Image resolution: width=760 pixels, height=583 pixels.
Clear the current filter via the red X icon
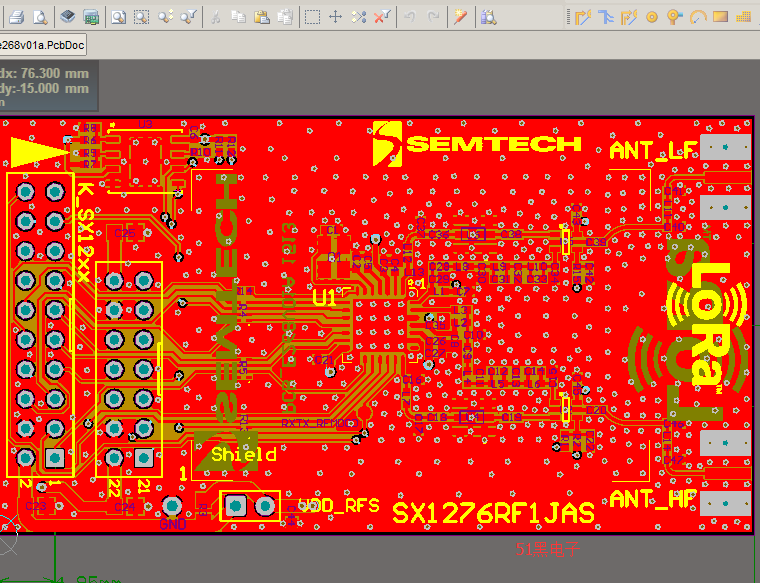pos(382,17)
